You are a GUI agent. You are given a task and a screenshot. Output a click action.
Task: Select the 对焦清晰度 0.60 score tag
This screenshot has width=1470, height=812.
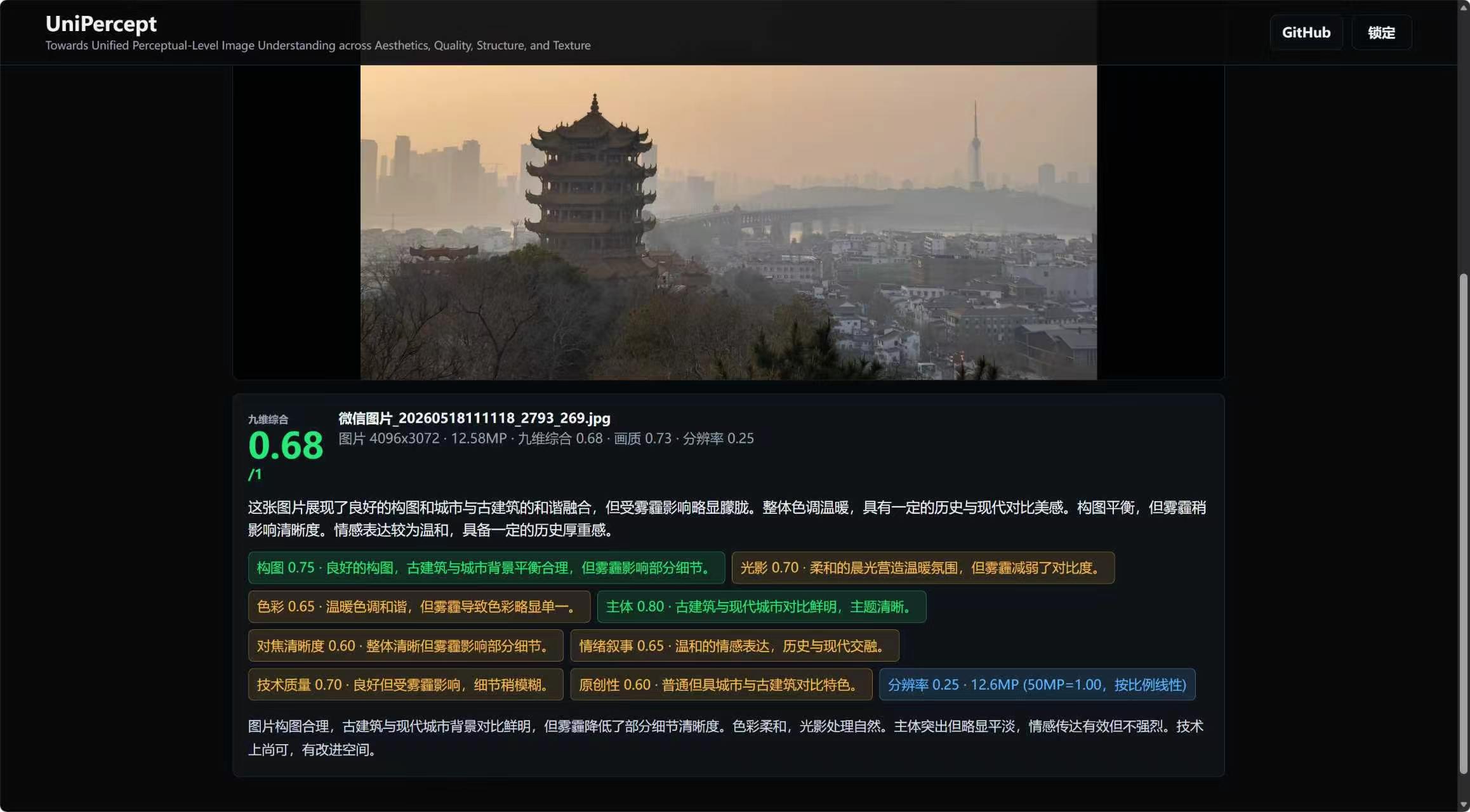406,646
